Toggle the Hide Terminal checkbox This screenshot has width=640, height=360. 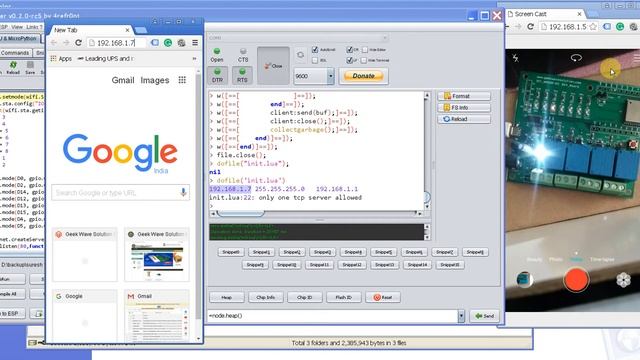point(364,60)
